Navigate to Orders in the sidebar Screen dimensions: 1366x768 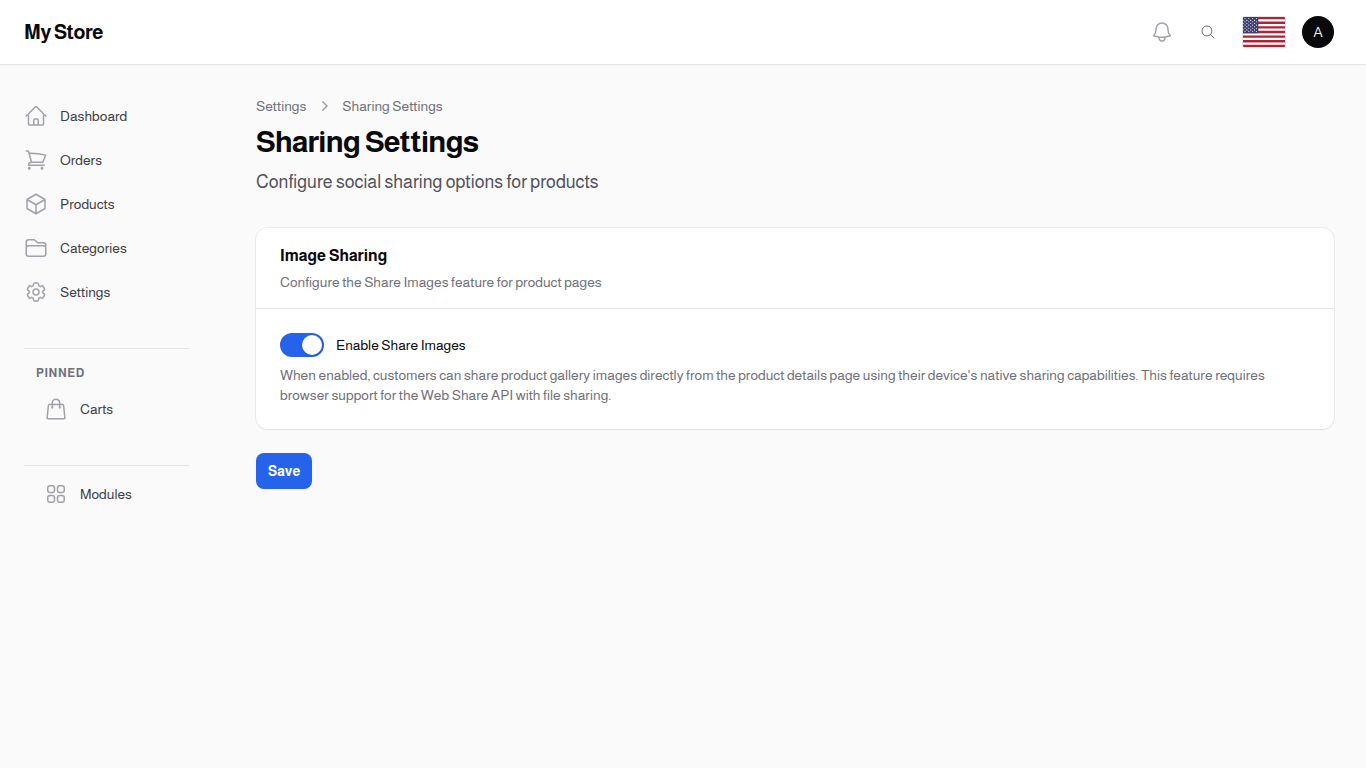point(80,159)
